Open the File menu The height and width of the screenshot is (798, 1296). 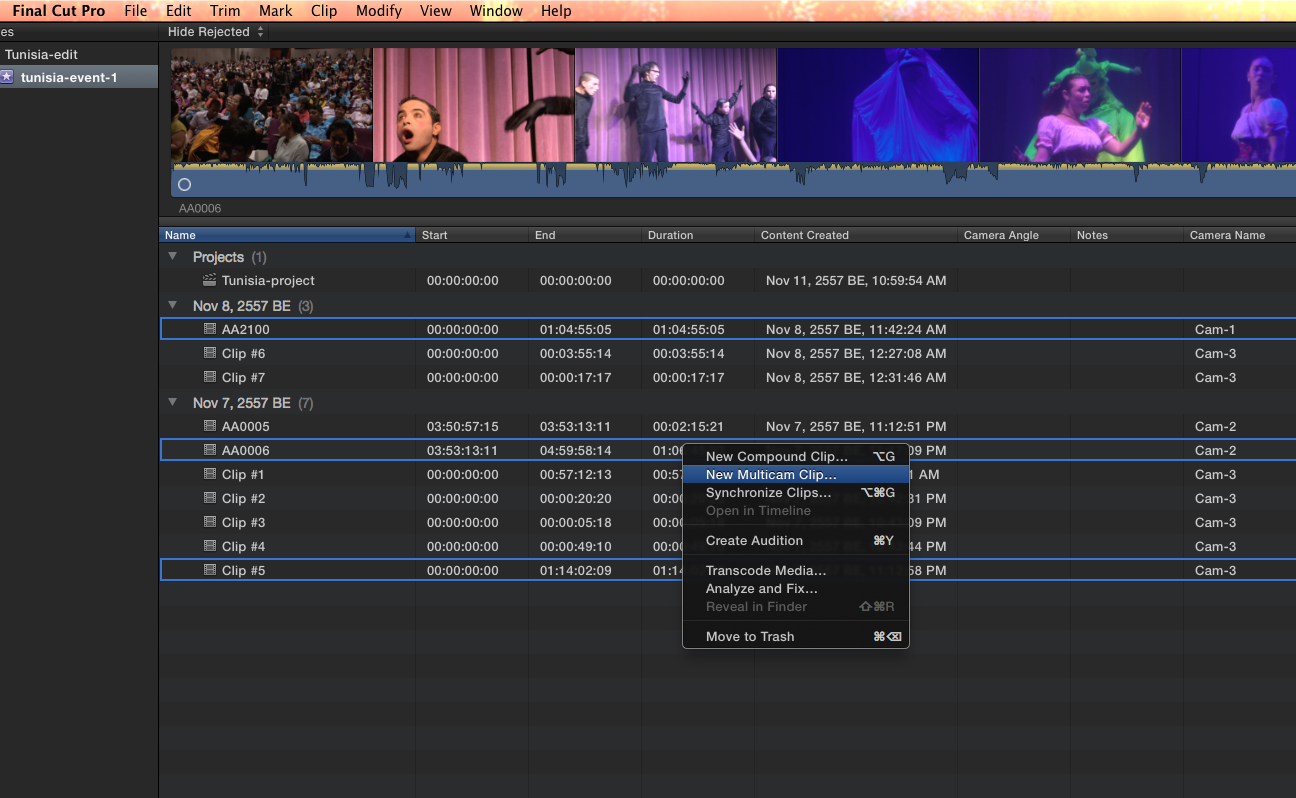pos(135,11)
